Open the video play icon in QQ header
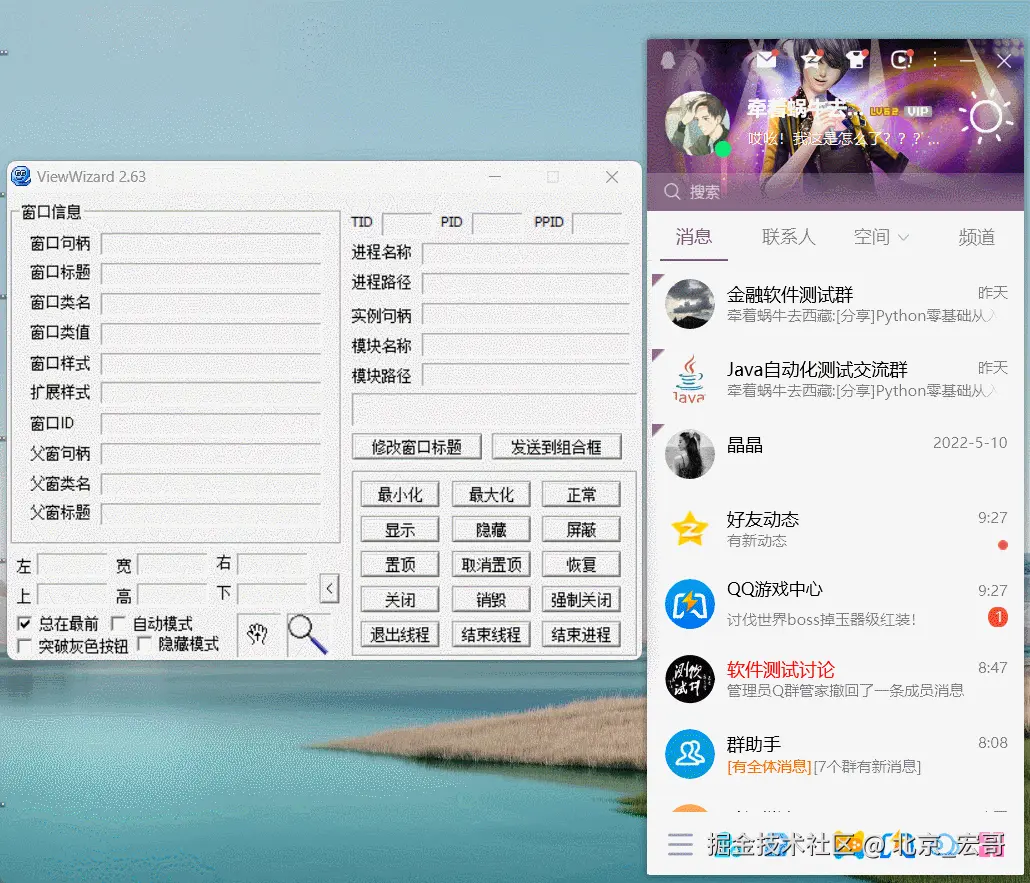The width and height of the screenshot is (1030, 883). (901, 60)
